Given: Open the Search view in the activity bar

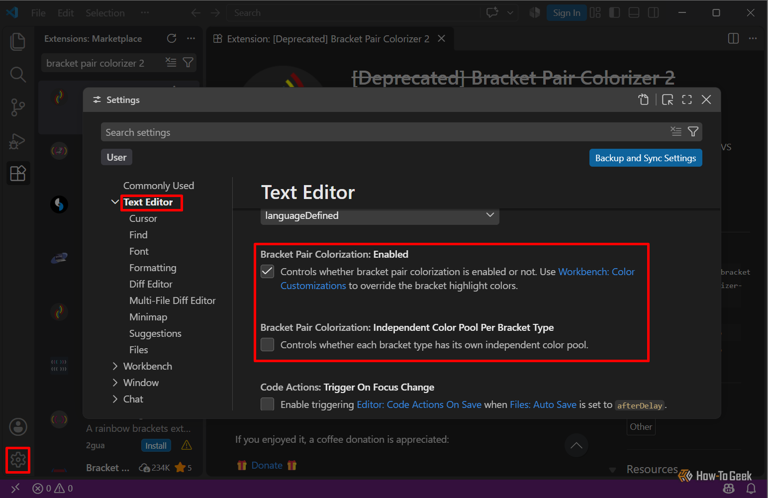Looking at the screenshot, I should (x=18, y=74).
